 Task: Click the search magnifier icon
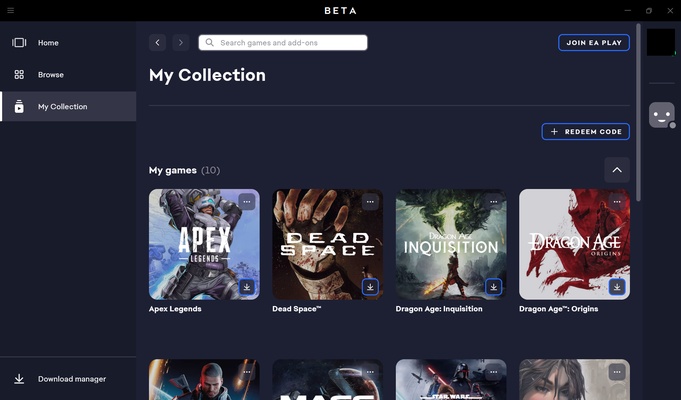(209, 43)
